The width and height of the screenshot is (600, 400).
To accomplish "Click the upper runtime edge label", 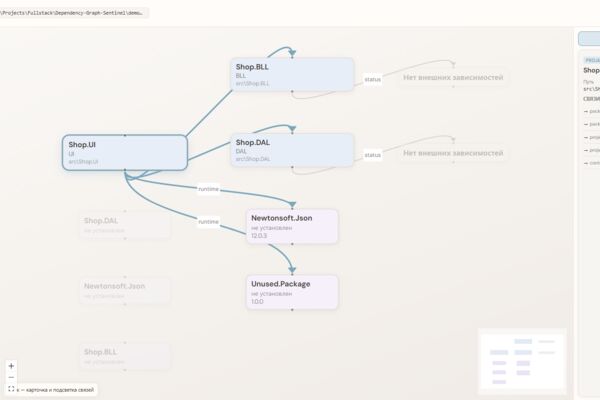I will coord(208,189).
